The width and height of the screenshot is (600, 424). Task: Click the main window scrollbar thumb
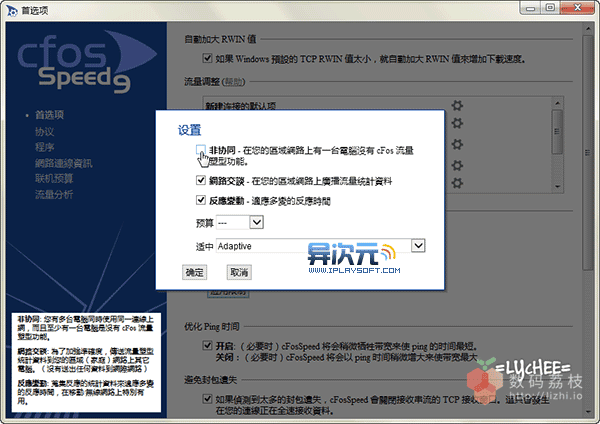point(587,153)
